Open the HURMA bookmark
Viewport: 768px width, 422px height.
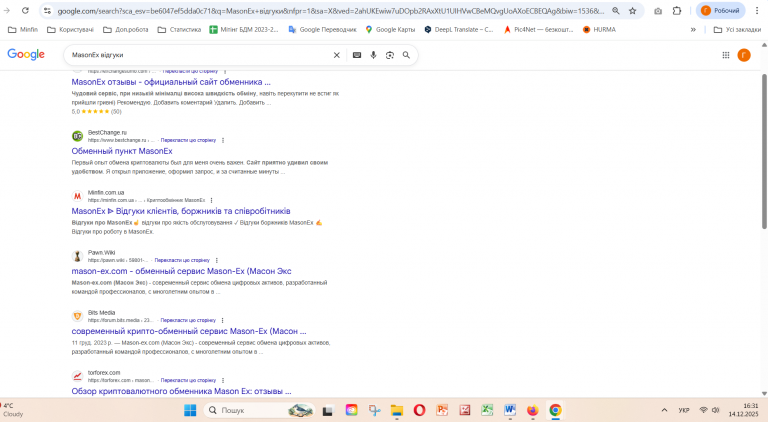click(599, 29)
